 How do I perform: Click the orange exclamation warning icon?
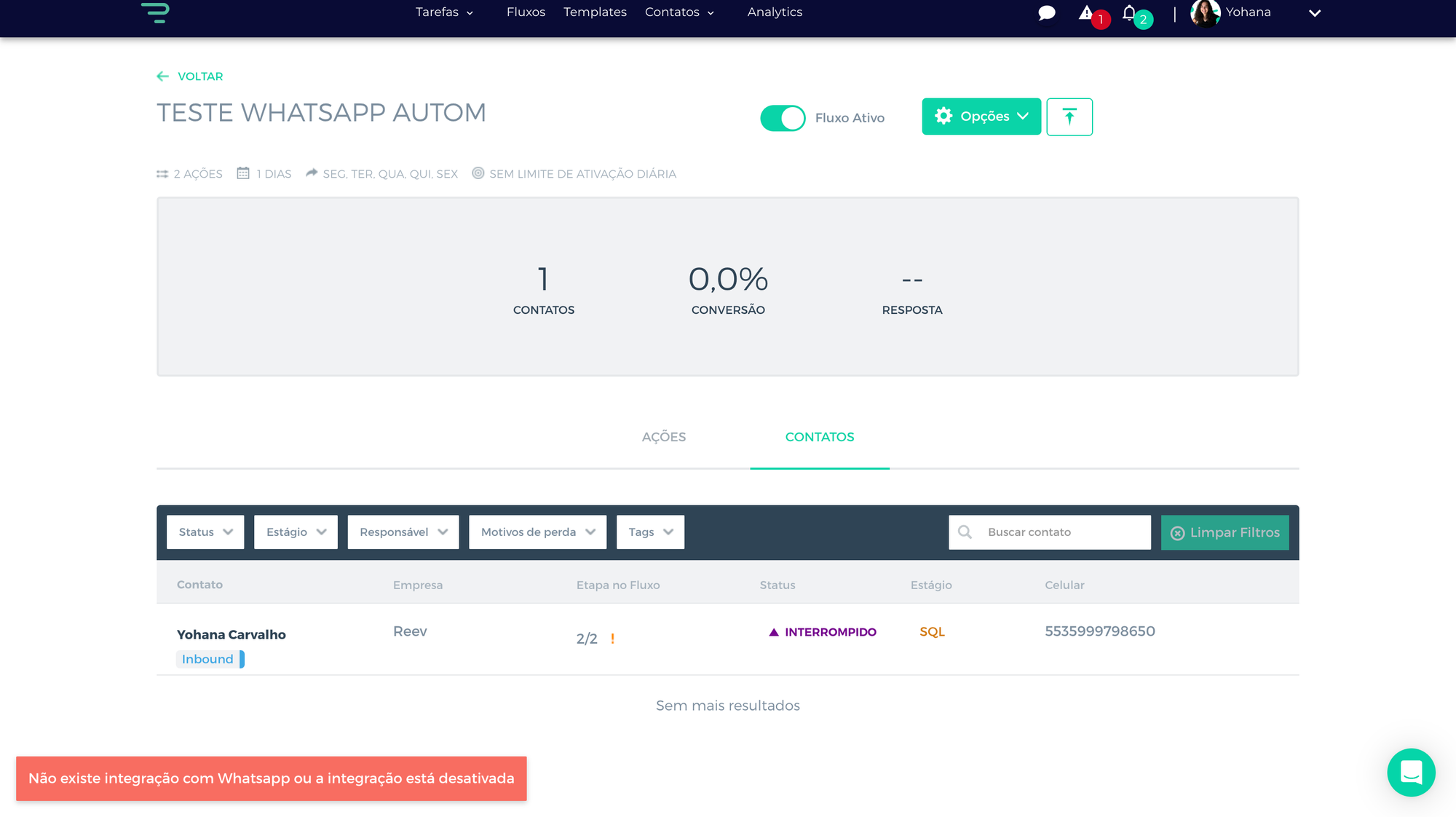point(612,639)
